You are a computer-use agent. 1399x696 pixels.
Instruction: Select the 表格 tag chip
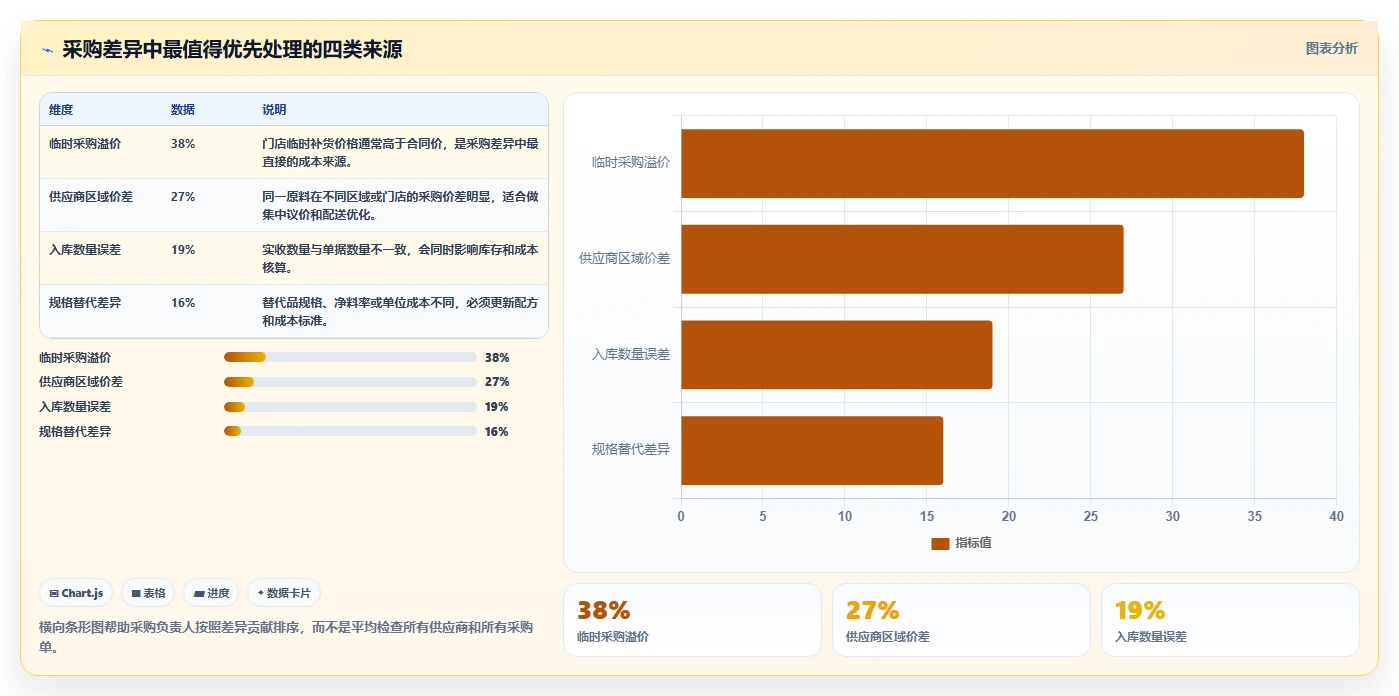(x=148, y=593)
